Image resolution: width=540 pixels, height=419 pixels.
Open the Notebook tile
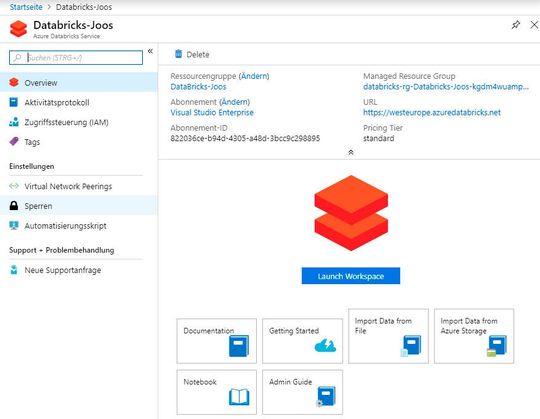(x=217, y=392)
